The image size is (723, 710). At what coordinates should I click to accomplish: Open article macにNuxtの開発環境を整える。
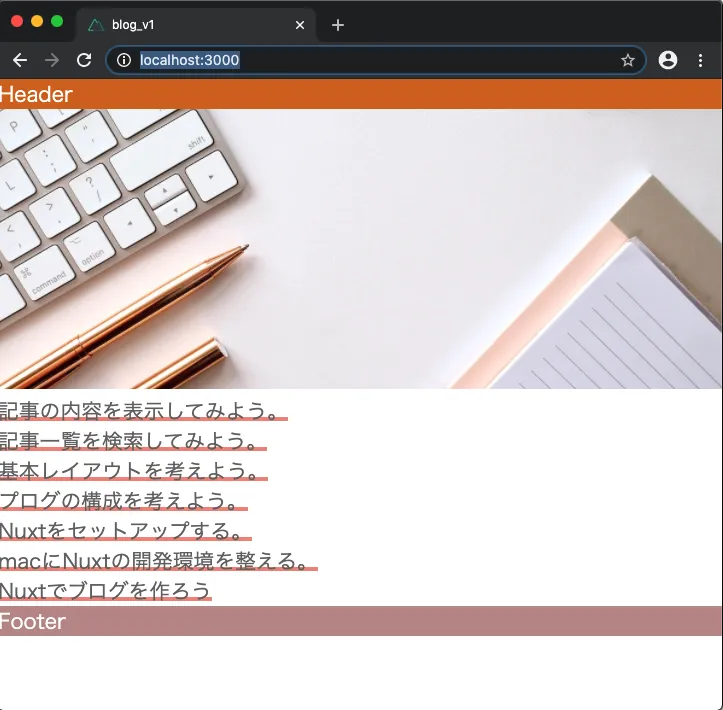(x=157, y=560)
